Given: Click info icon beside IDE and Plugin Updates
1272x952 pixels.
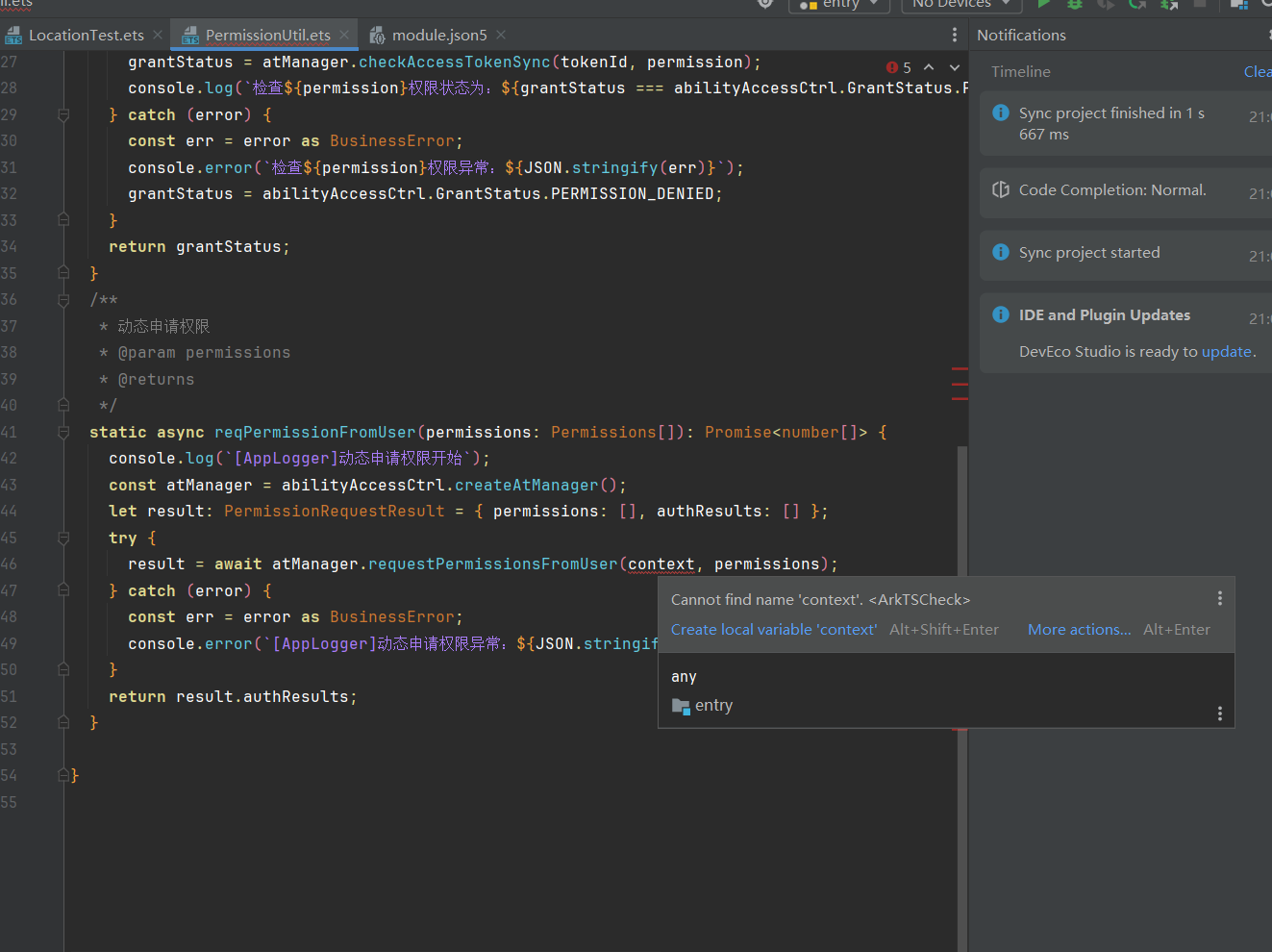Looking at the screenshot, I should coord(1001,314).
